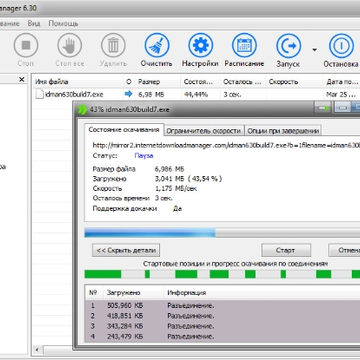Switch to Состояние скачивания tab

124,130
